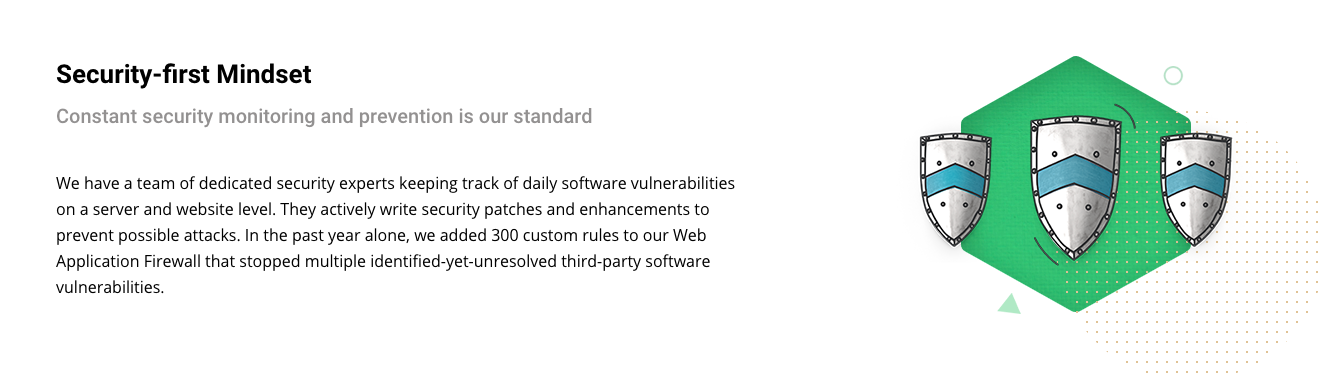Click the left small shield icon
1339x390 pixels.
pos(955,189)
